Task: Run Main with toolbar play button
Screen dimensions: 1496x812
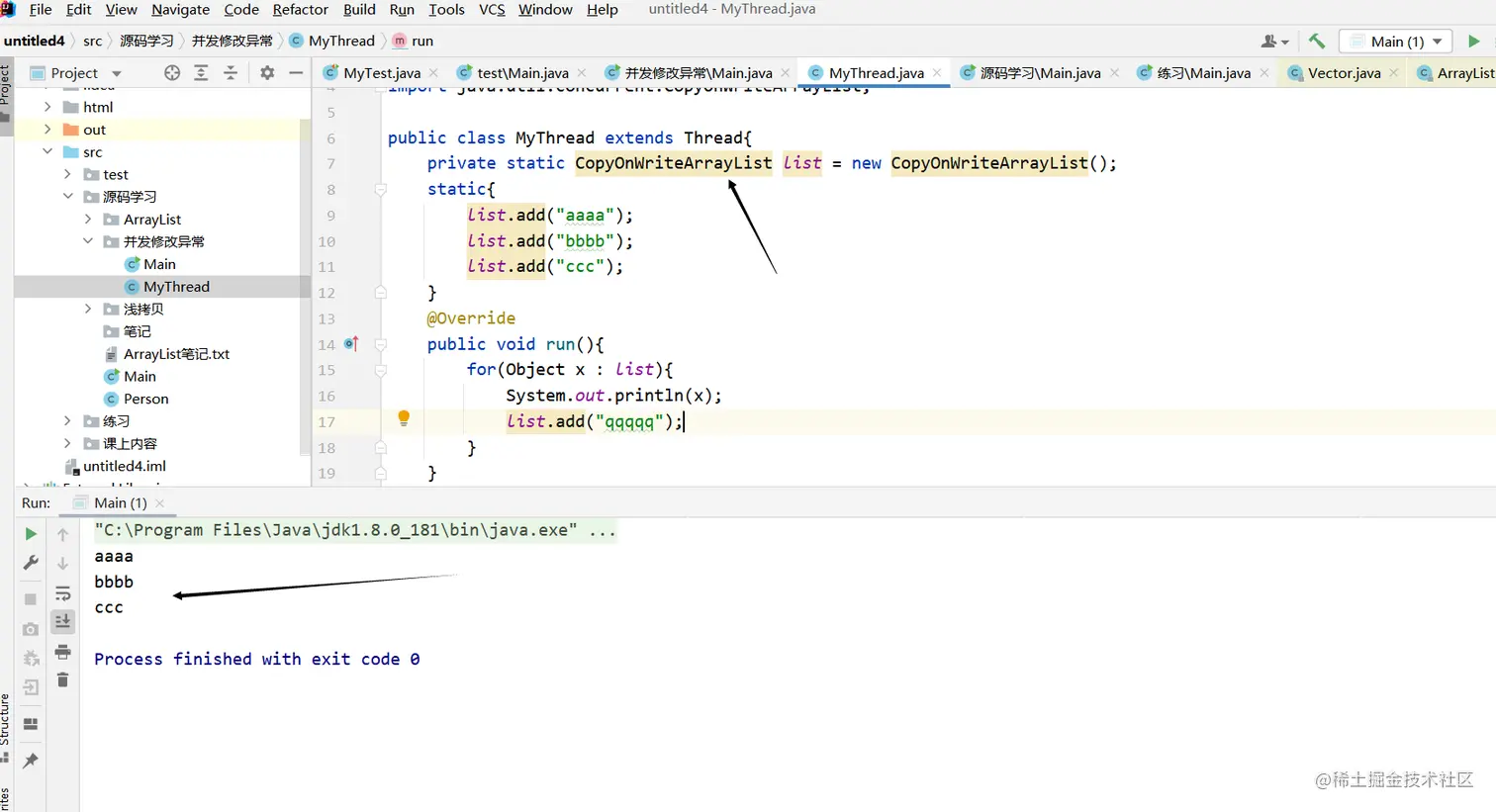Action: pyautogui.click(x=1474, y=41)
